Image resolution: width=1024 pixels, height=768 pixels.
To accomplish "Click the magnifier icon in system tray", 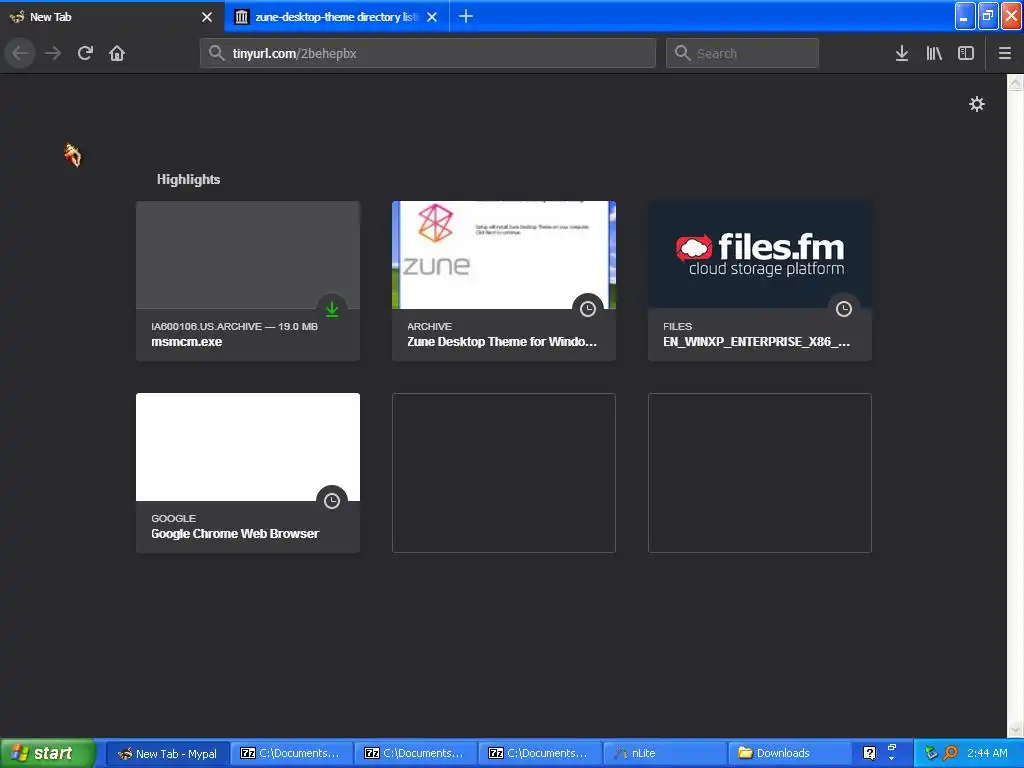I will coord(950,753).
